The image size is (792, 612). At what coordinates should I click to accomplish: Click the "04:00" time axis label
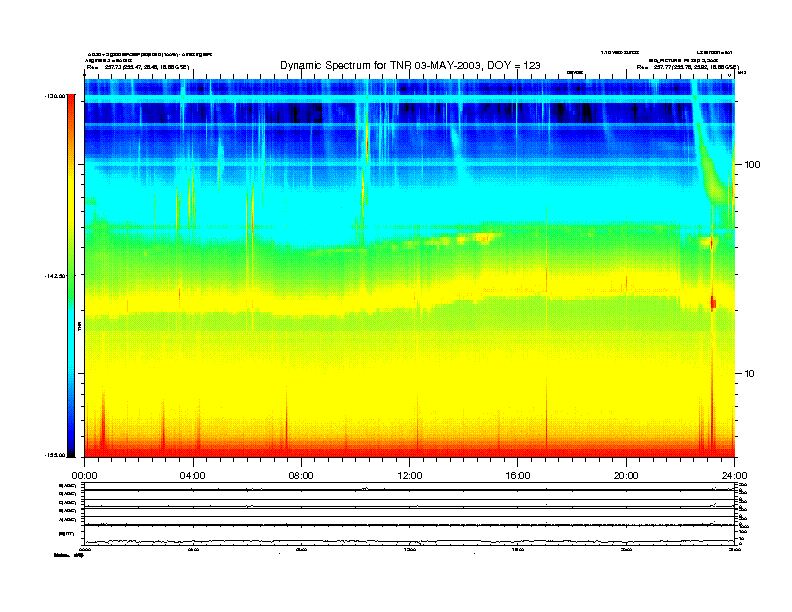pyautogui.click(x=193, y=476)
